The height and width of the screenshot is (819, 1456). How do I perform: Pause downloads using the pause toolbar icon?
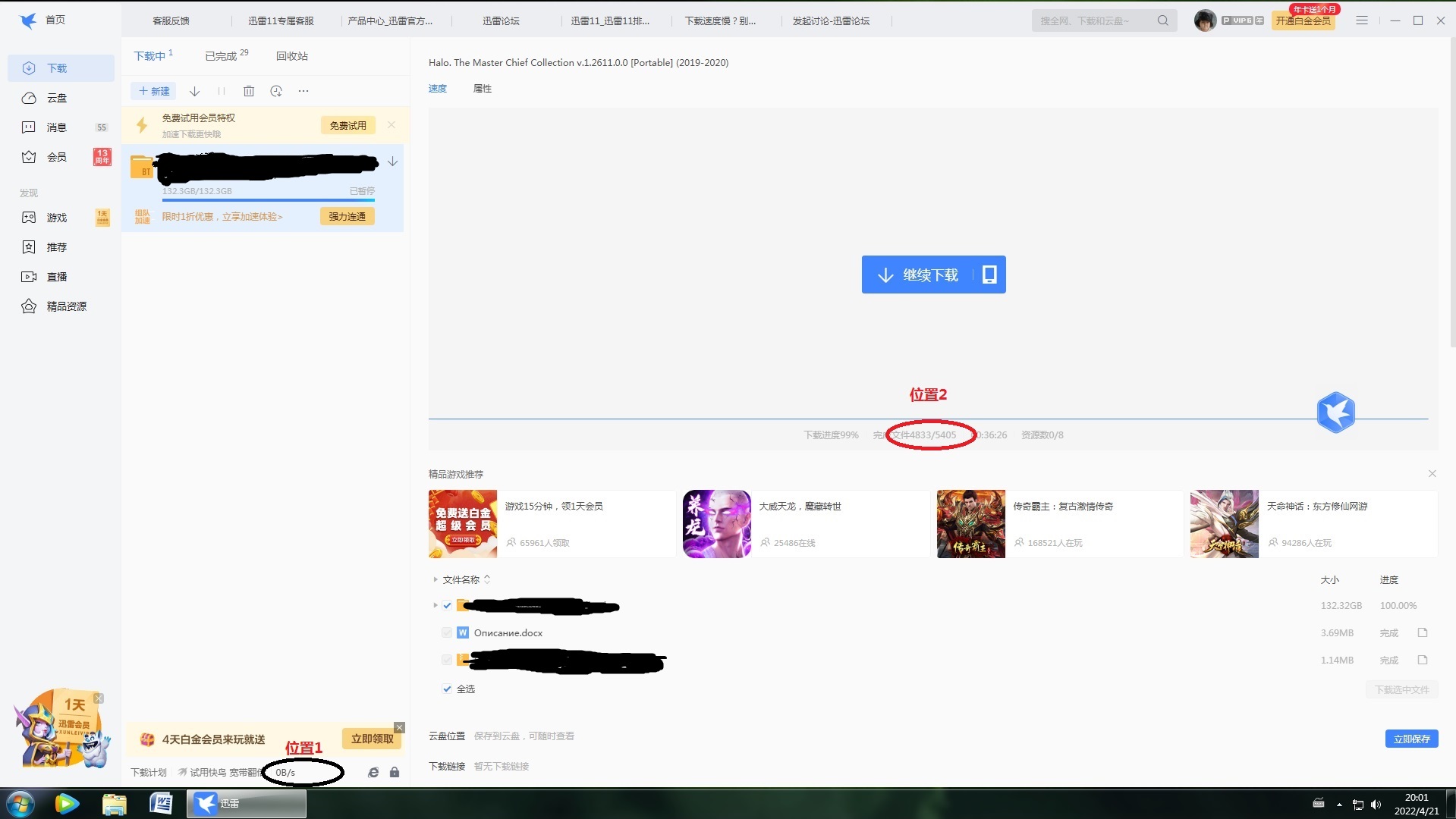point(222,91)
